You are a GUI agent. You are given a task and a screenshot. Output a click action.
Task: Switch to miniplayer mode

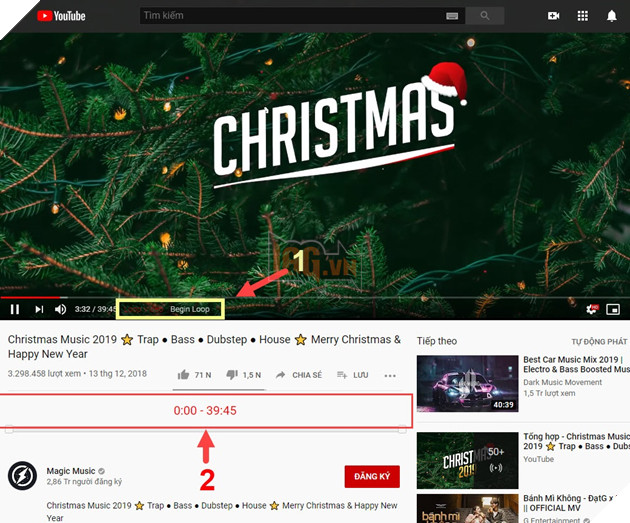pyautogui.click(x=613, y=309)
